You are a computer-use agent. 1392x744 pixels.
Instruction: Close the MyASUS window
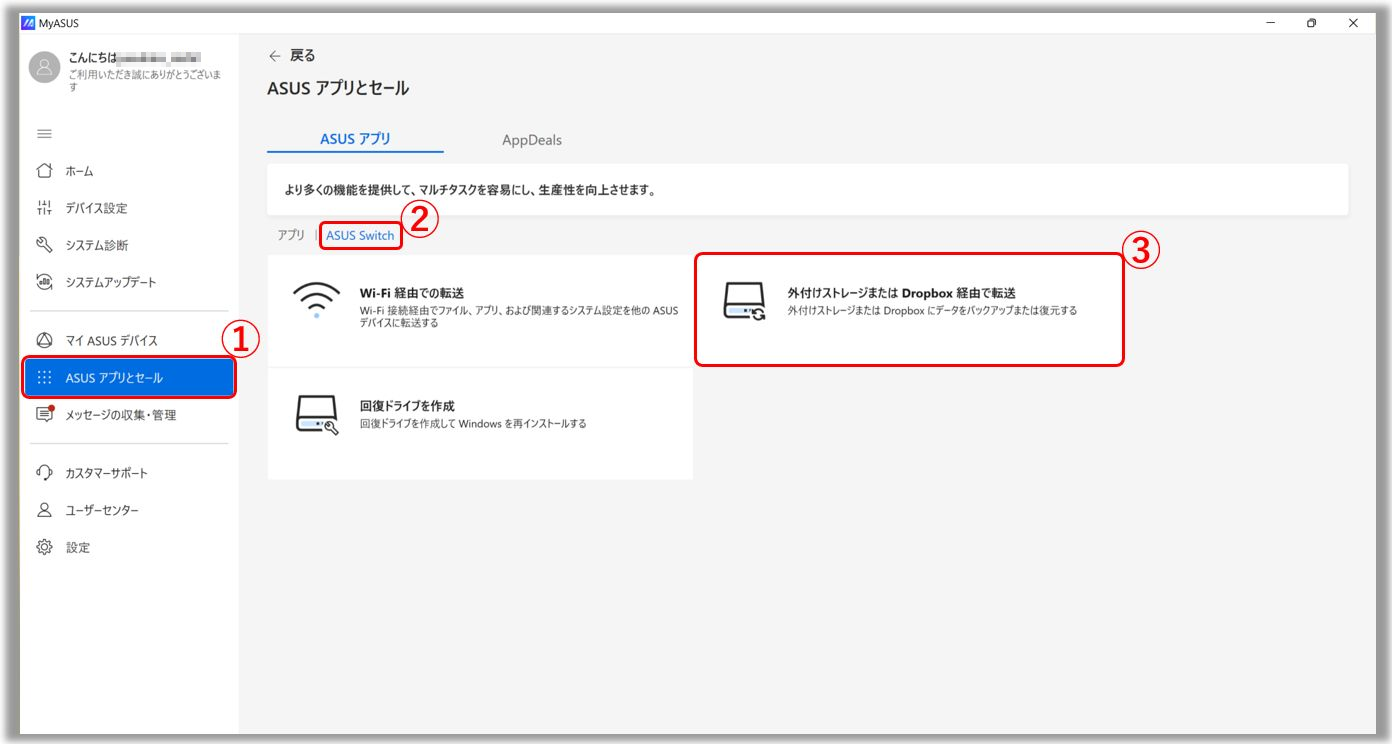pos(1352,23)
